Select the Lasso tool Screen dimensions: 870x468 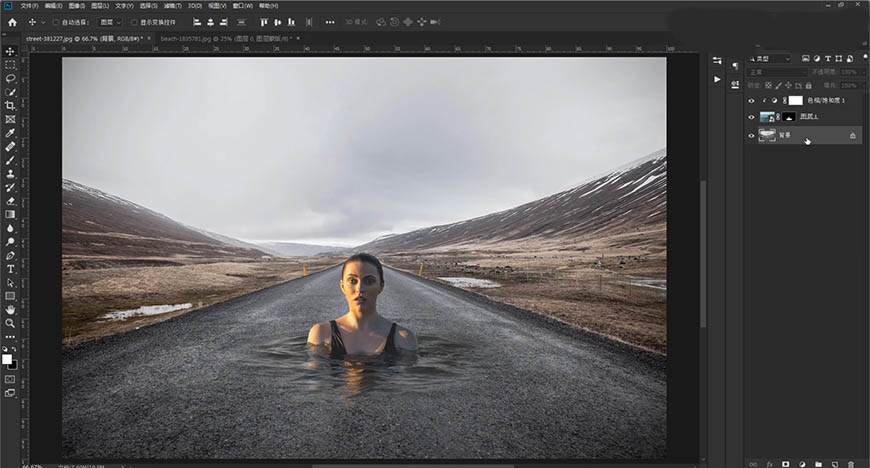pos(10,78)
